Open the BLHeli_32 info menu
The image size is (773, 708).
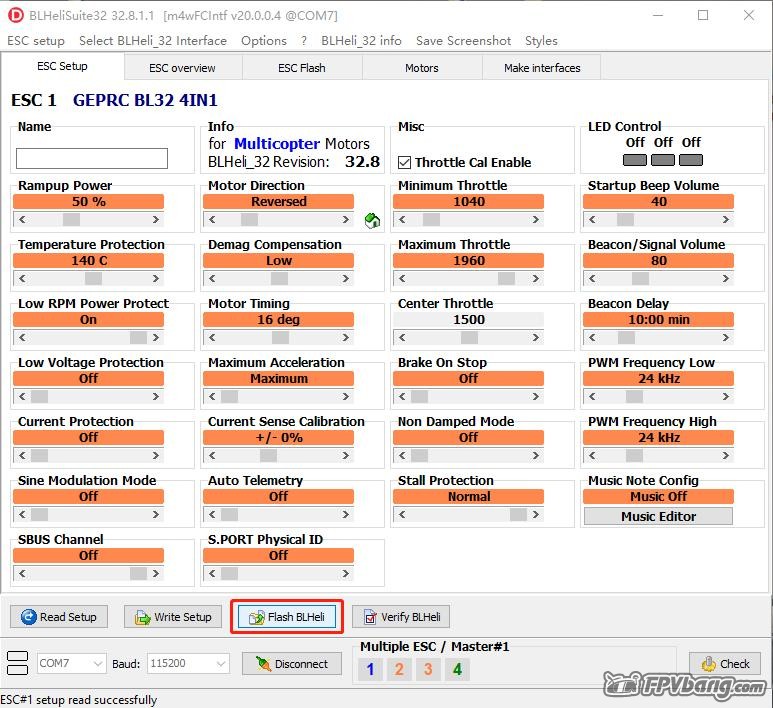coord(361,40)
